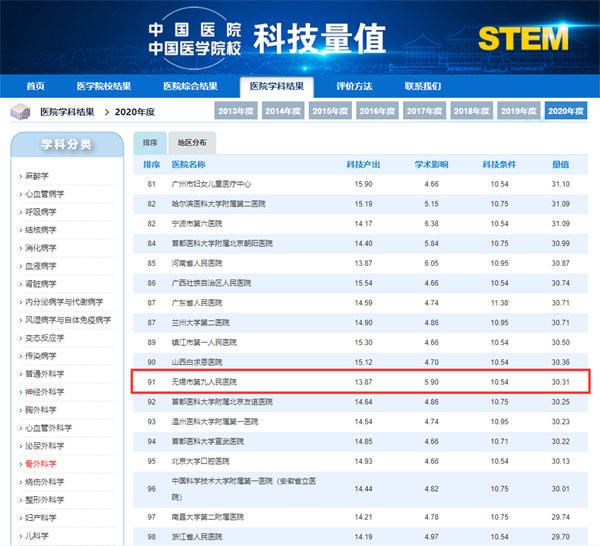Click the 医院名称 column header
This screenshot has height=546, width=600.
point(188,165)
